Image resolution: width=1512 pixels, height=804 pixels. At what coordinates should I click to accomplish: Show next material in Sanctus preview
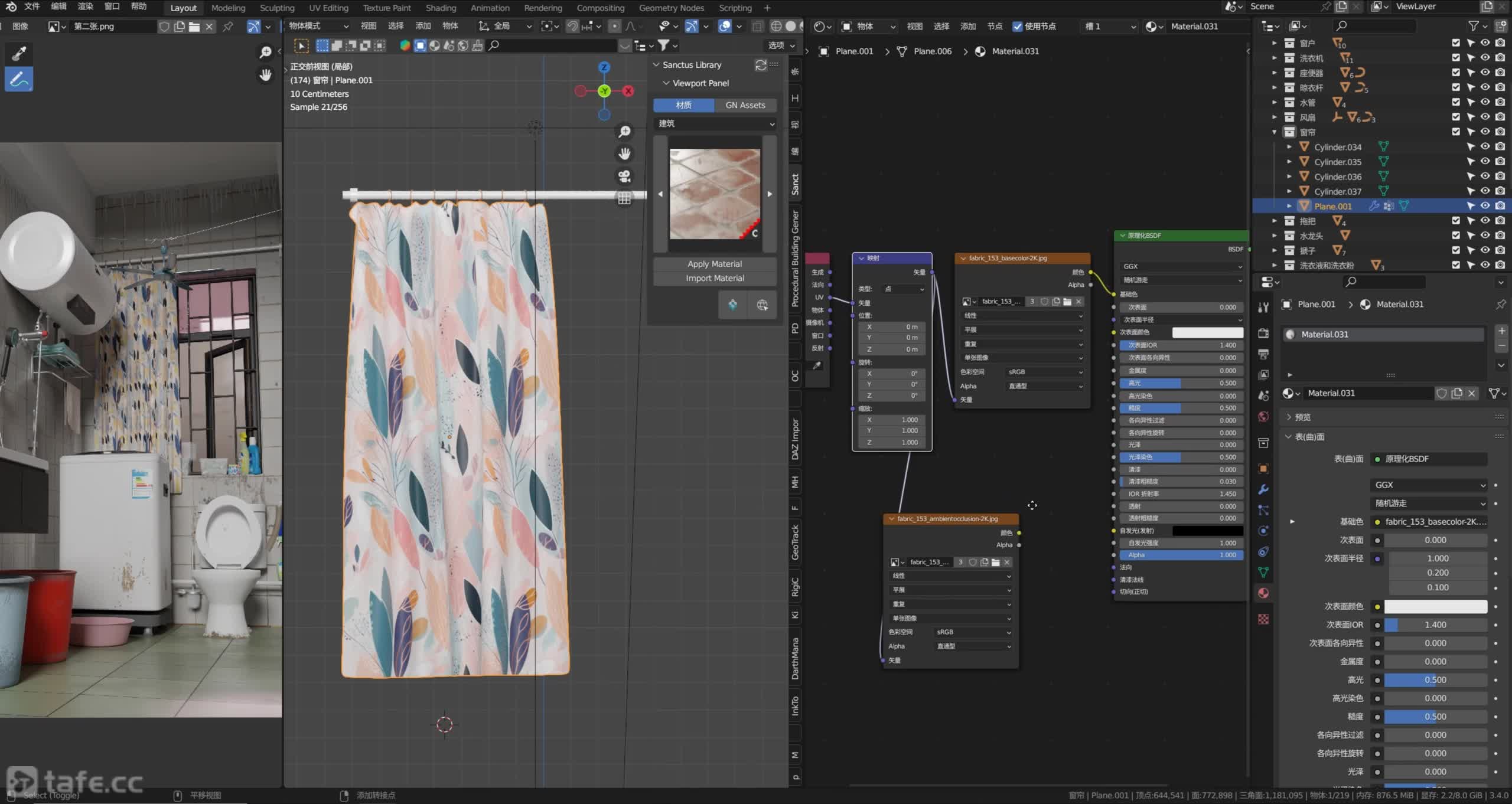(x=770, y=194)
